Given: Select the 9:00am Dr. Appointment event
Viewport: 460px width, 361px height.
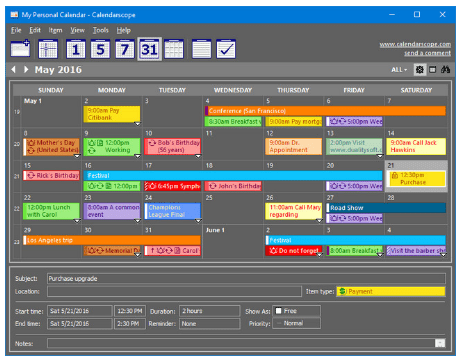Looking at the screenshot, I should [294, 146].
